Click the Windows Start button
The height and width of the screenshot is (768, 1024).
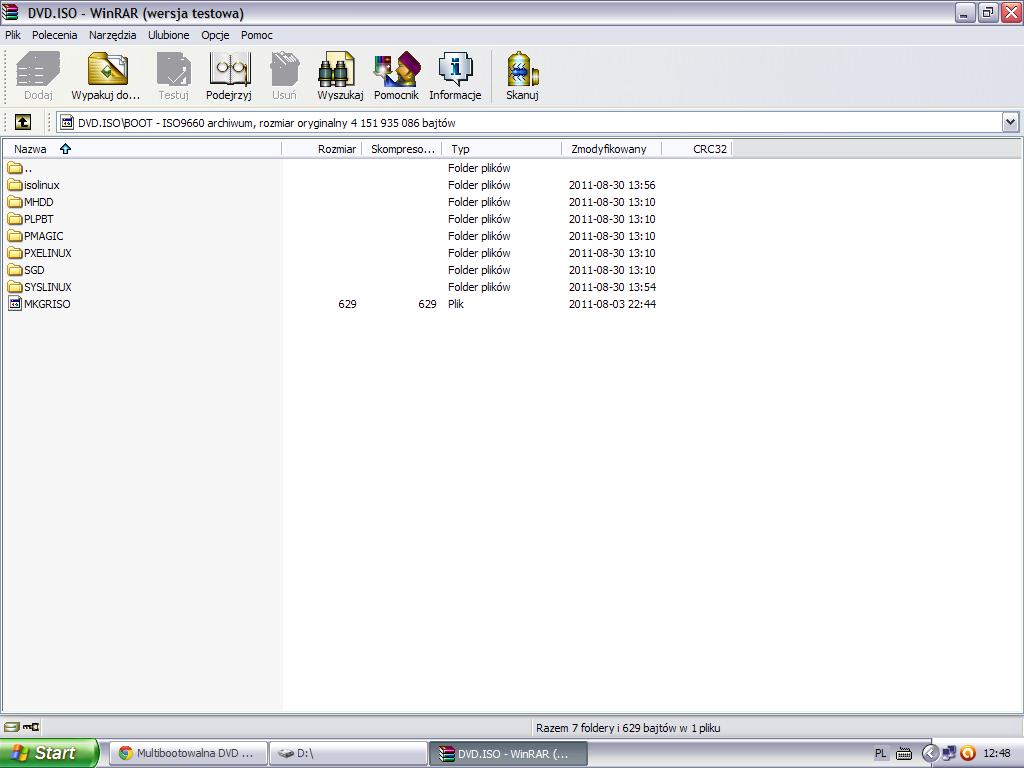pos(49,753)
